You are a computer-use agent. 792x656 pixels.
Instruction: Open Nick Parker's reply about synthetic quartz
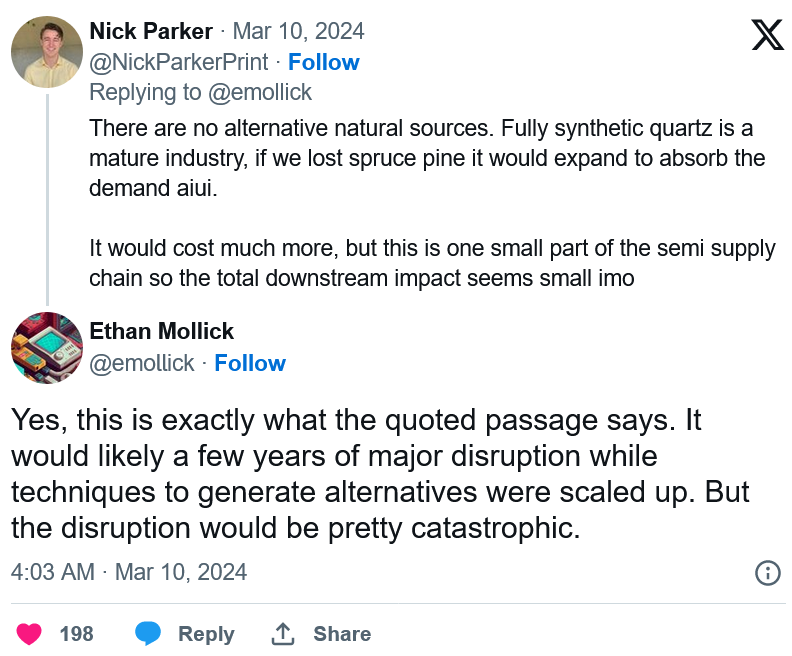(432, 203)
